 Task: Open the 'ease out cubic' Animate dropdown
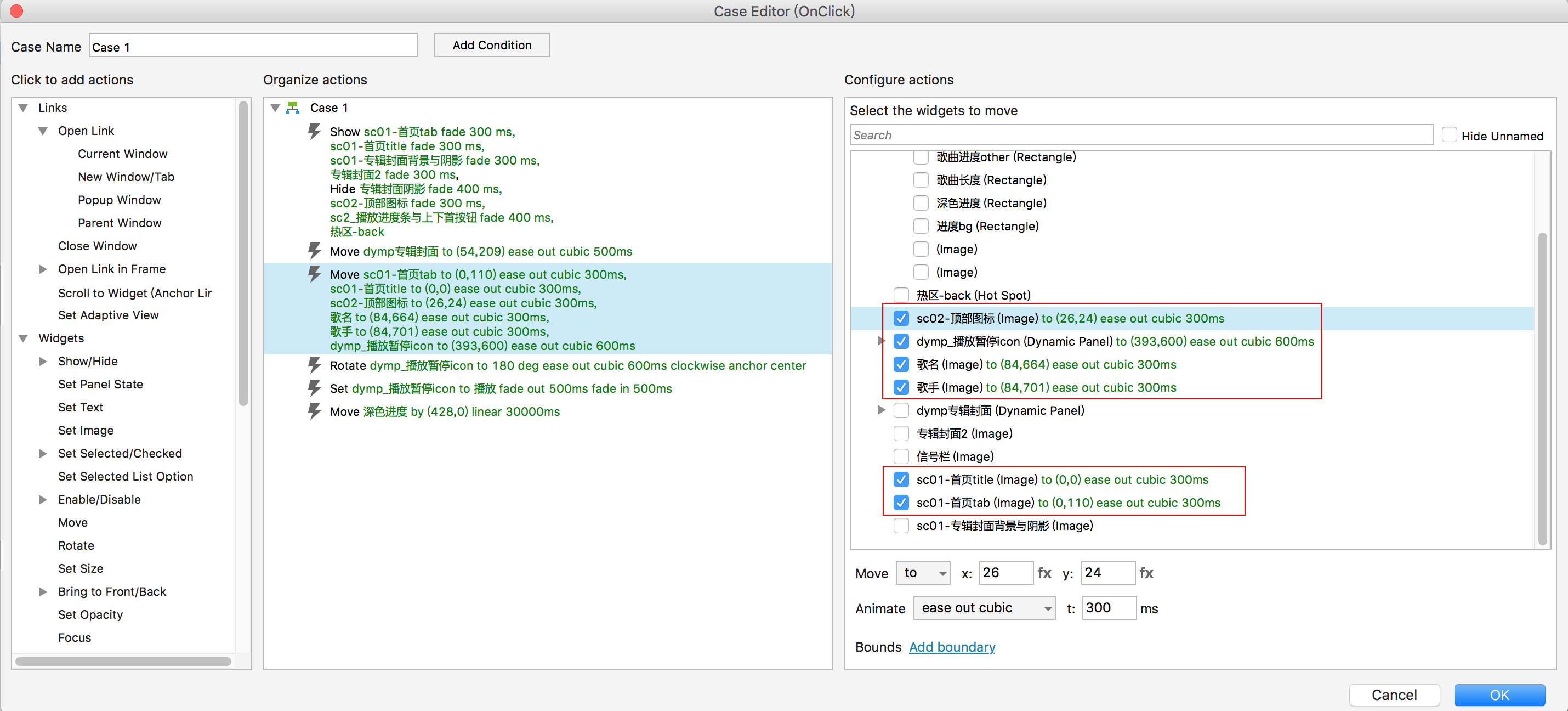pos(984,607)
